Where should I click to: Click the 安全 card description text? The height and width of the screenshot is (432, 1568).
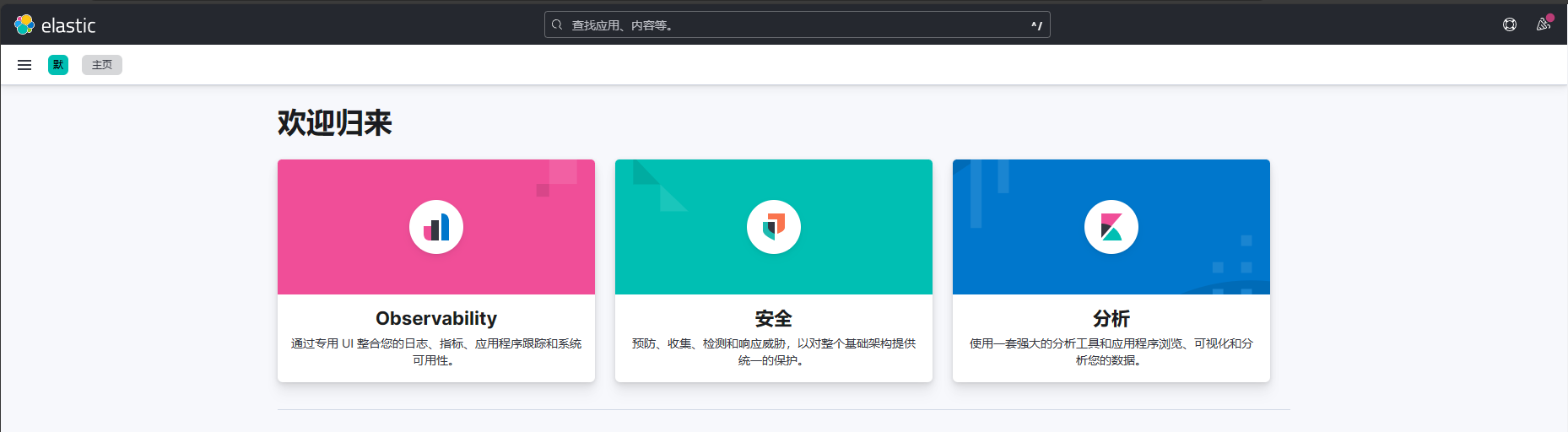(774, 352)
